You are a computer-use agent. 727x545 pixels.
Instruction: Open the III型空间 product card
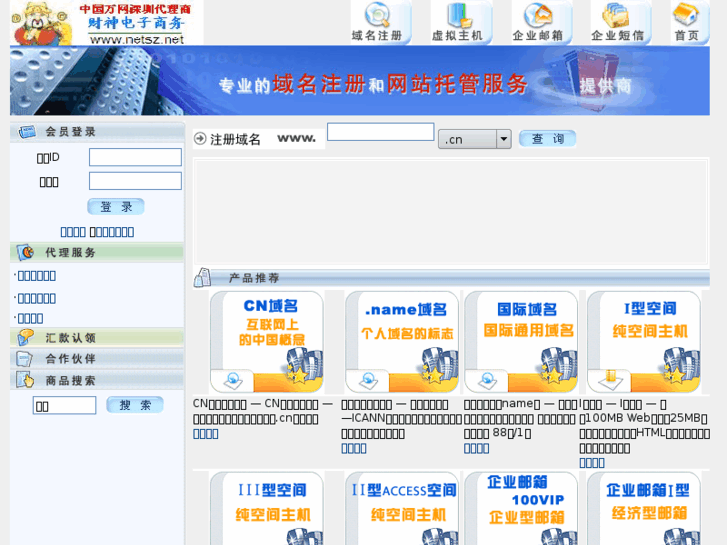[267, 508]
